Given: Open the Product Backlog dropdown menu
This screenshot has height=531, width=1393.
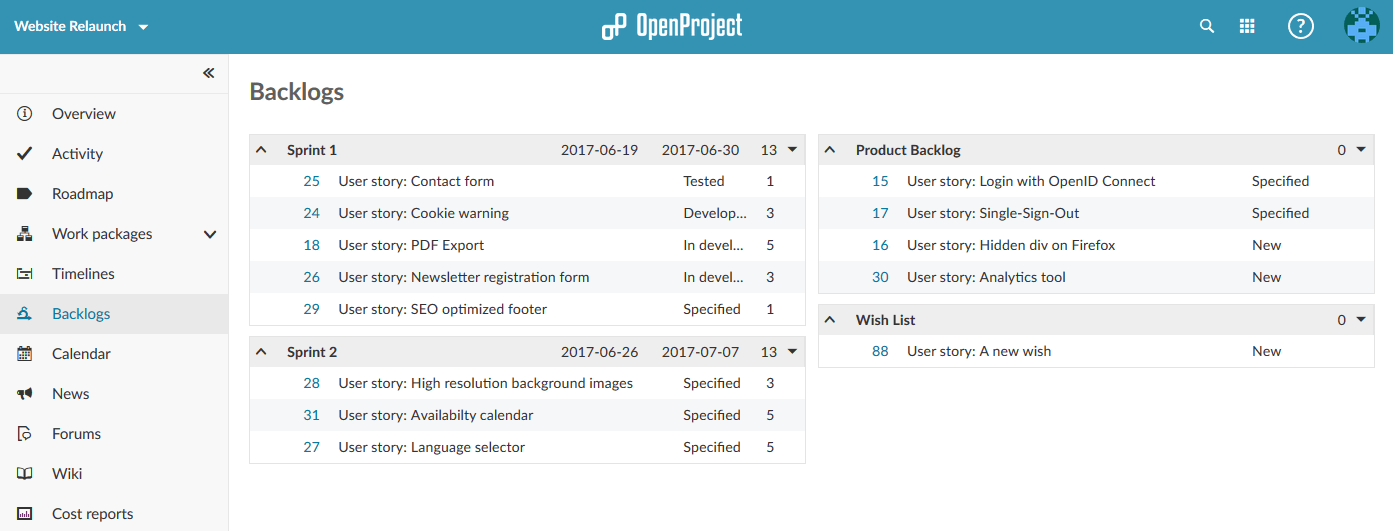Looking at the screenshot, I should coord(1361,150).
